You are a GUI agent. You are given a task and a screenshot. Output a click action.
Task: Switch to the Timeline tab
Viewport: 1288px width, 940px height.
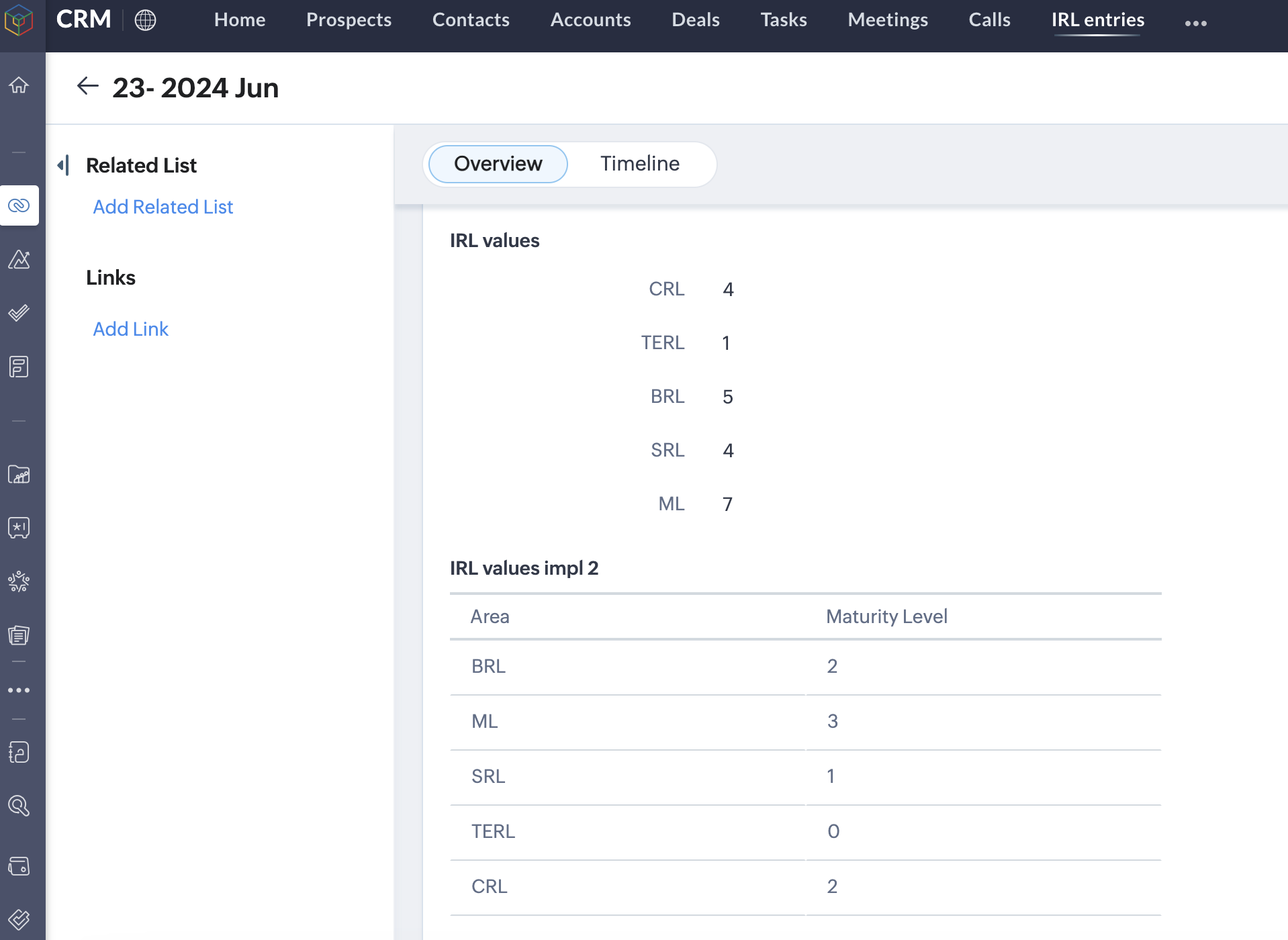(x=639, y=164)
